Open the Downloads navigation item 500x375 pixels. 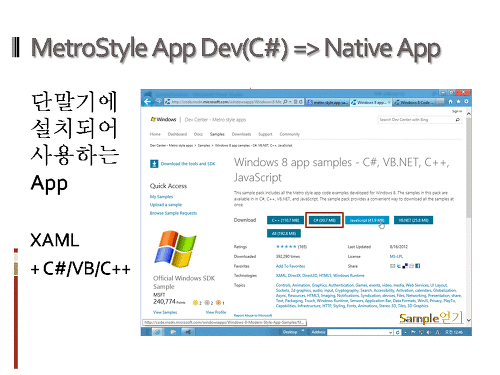pos(241,134)
